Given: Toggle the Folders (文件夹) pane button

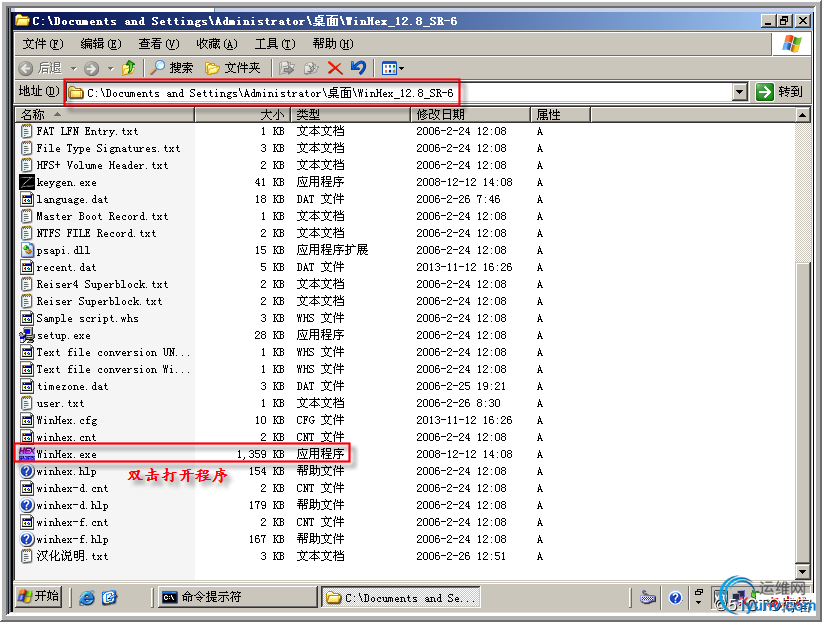Looking at the screenshot, I should point(232,68).
